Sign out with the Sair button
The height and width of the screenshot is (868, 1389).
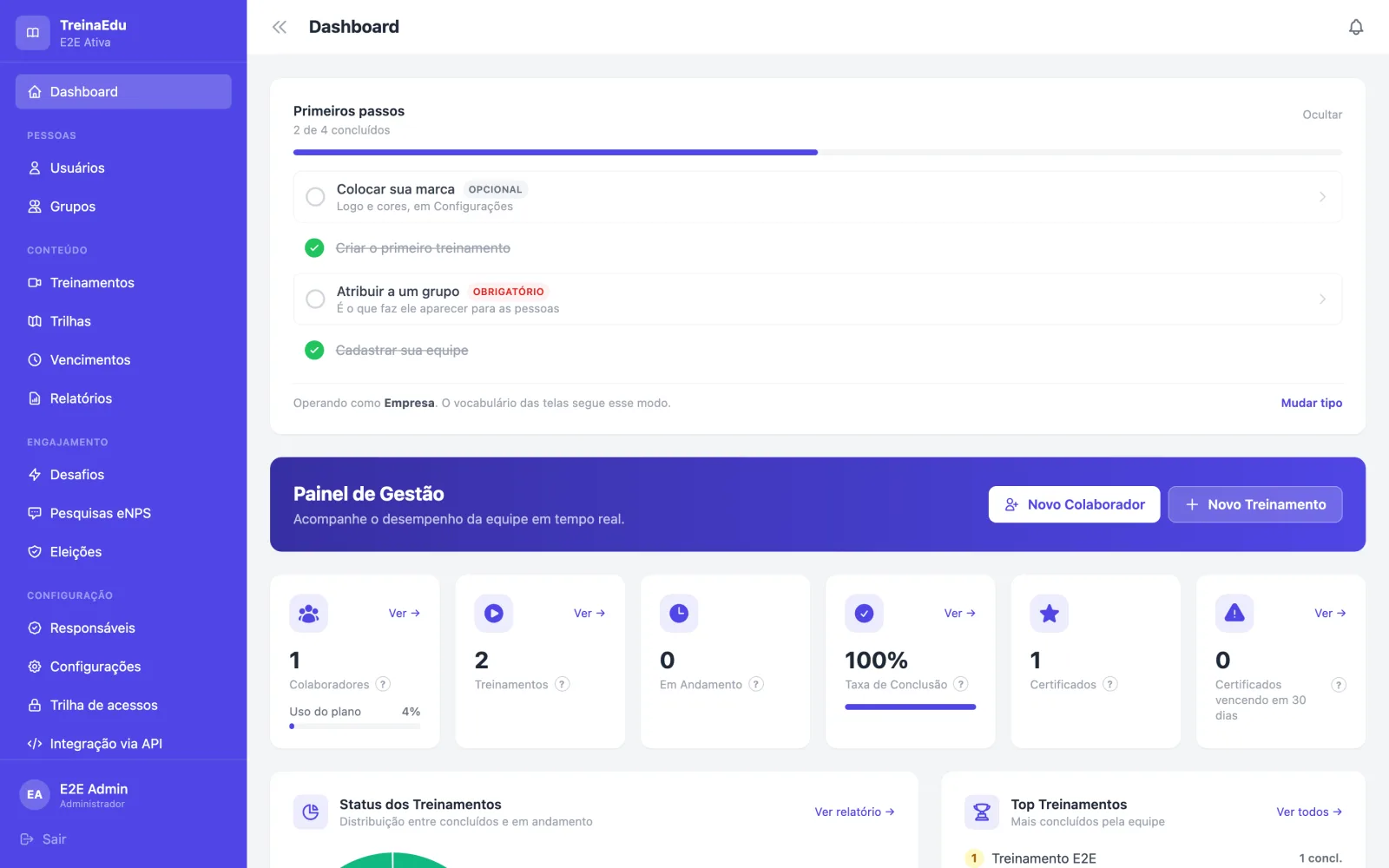43,839
